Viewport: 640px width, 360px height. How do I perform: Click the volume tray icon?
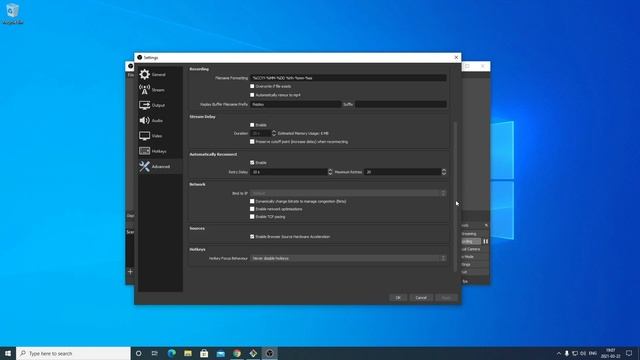[583, 353]
